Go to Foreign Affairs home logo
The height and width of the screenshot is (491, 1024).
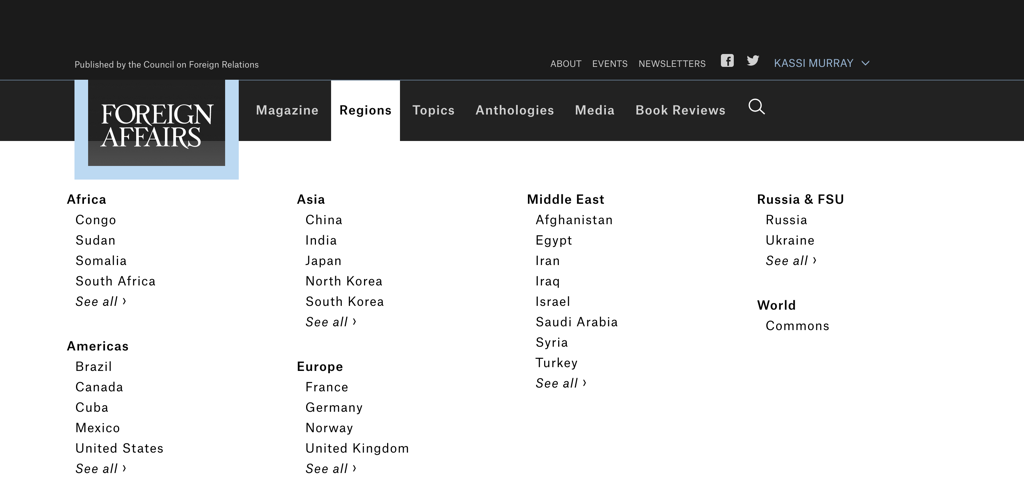[157, 129]
